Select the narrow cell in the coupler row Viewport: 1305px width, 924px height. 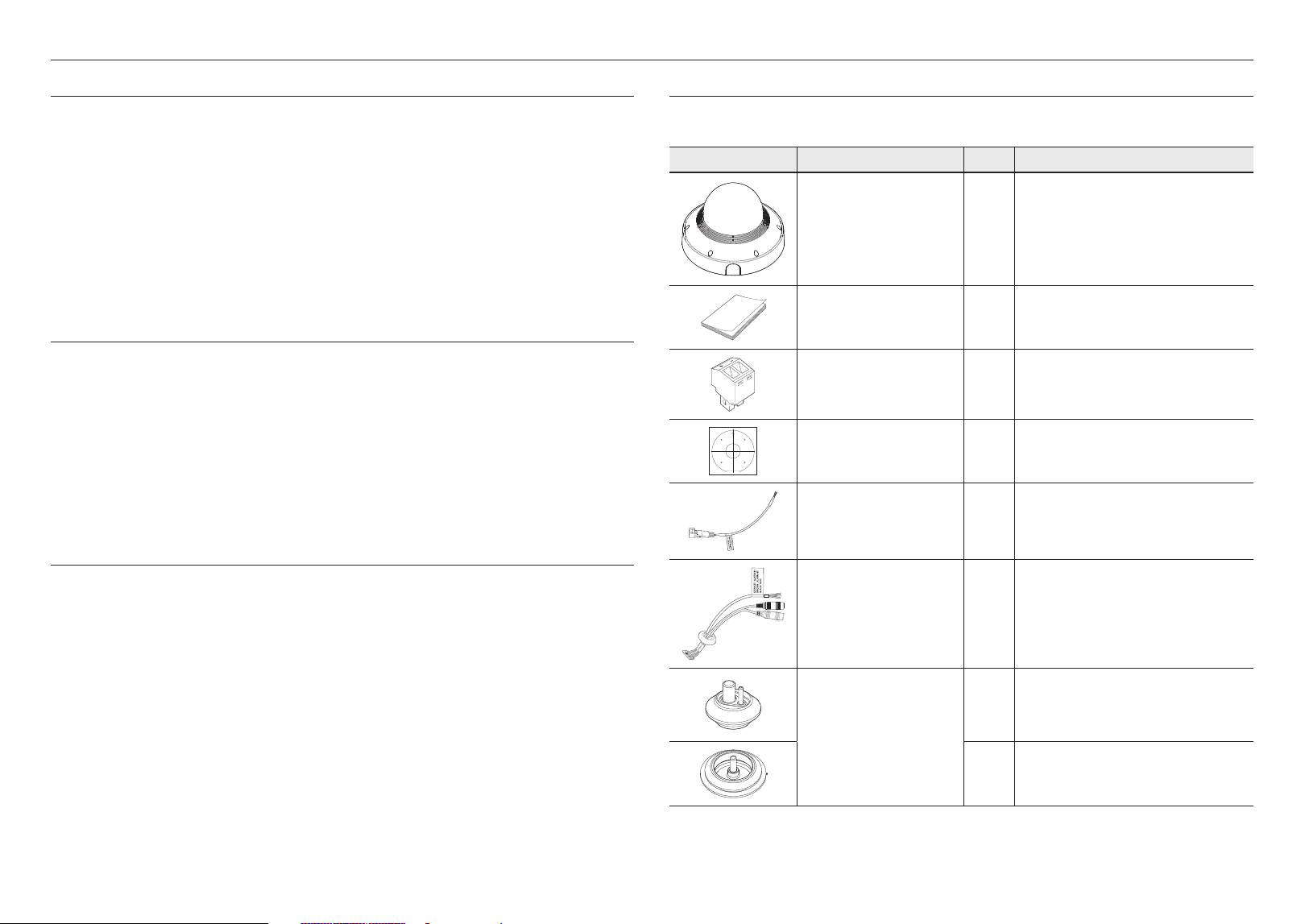(989, 384)
